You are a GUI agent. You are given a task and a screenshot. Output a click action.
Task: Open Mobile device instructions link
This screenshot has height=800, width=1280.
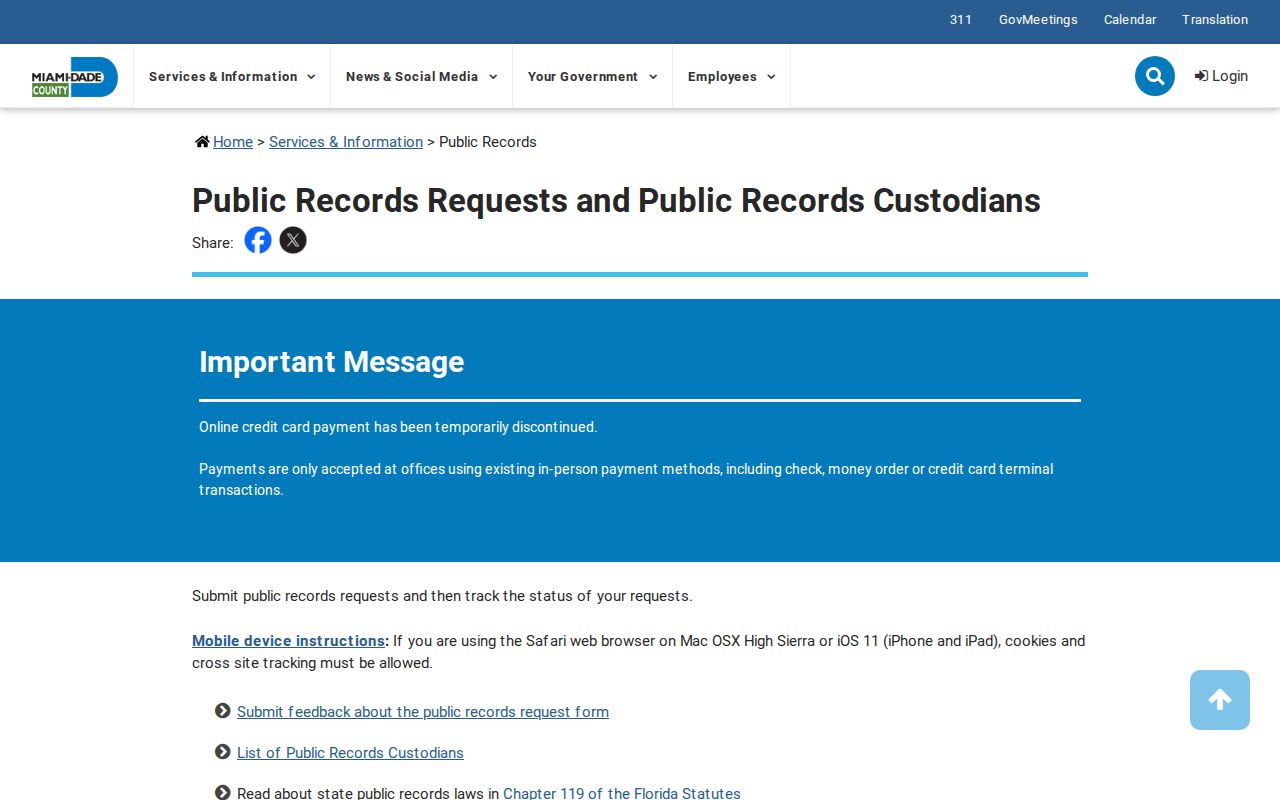click(x=289, y=641)
